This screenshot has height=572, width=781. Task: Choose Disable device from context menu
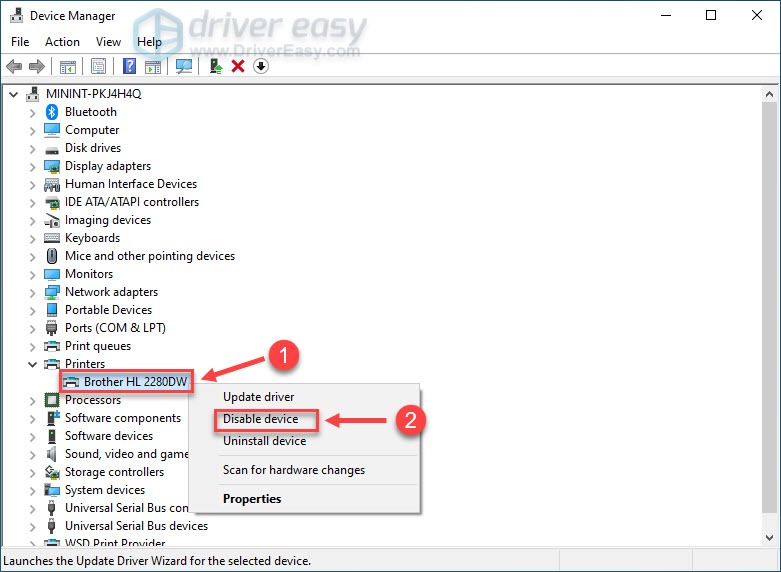(x=260, y=419)
